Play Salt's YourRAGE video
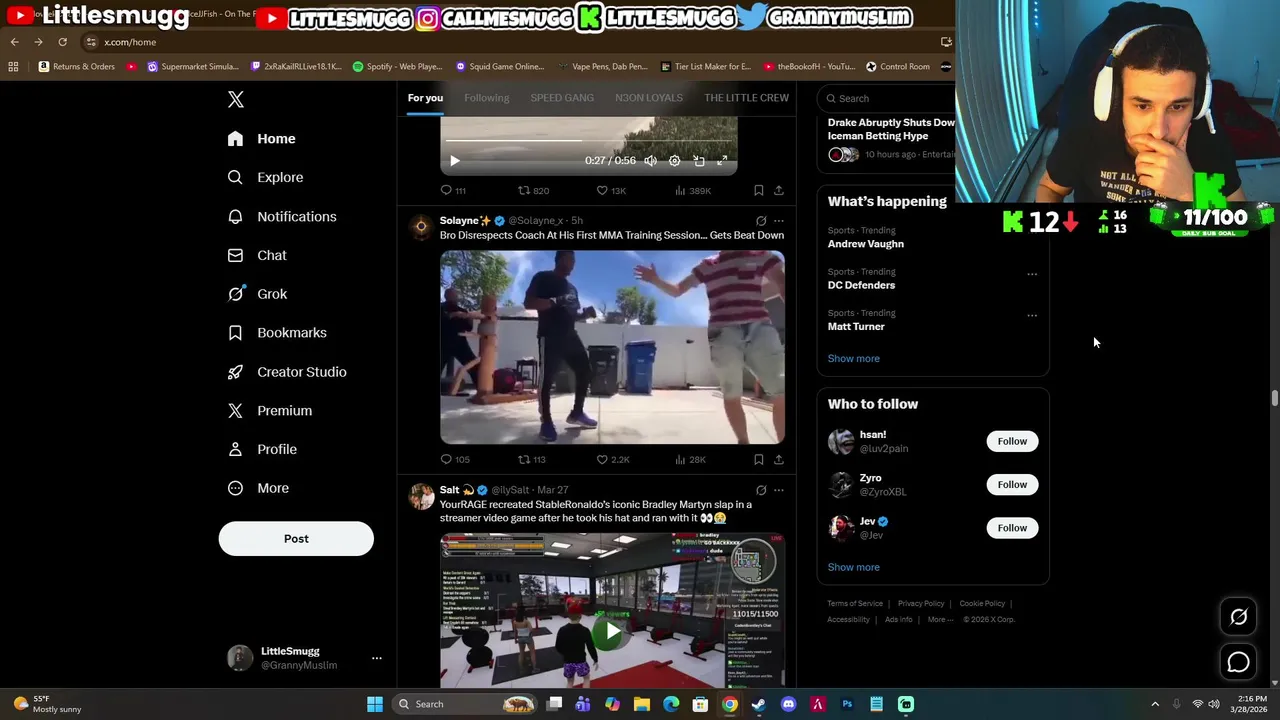 coord(611,631)
